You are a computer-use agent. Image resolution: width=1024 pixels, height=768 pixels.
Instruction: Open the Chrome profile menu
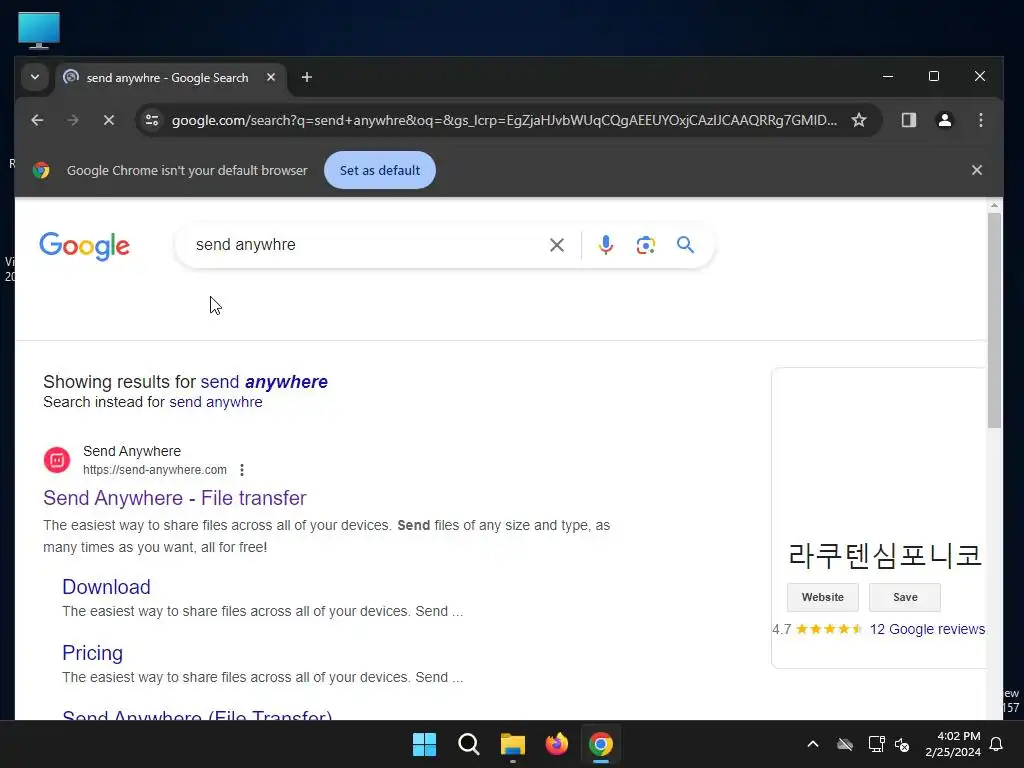pos(944,120)
